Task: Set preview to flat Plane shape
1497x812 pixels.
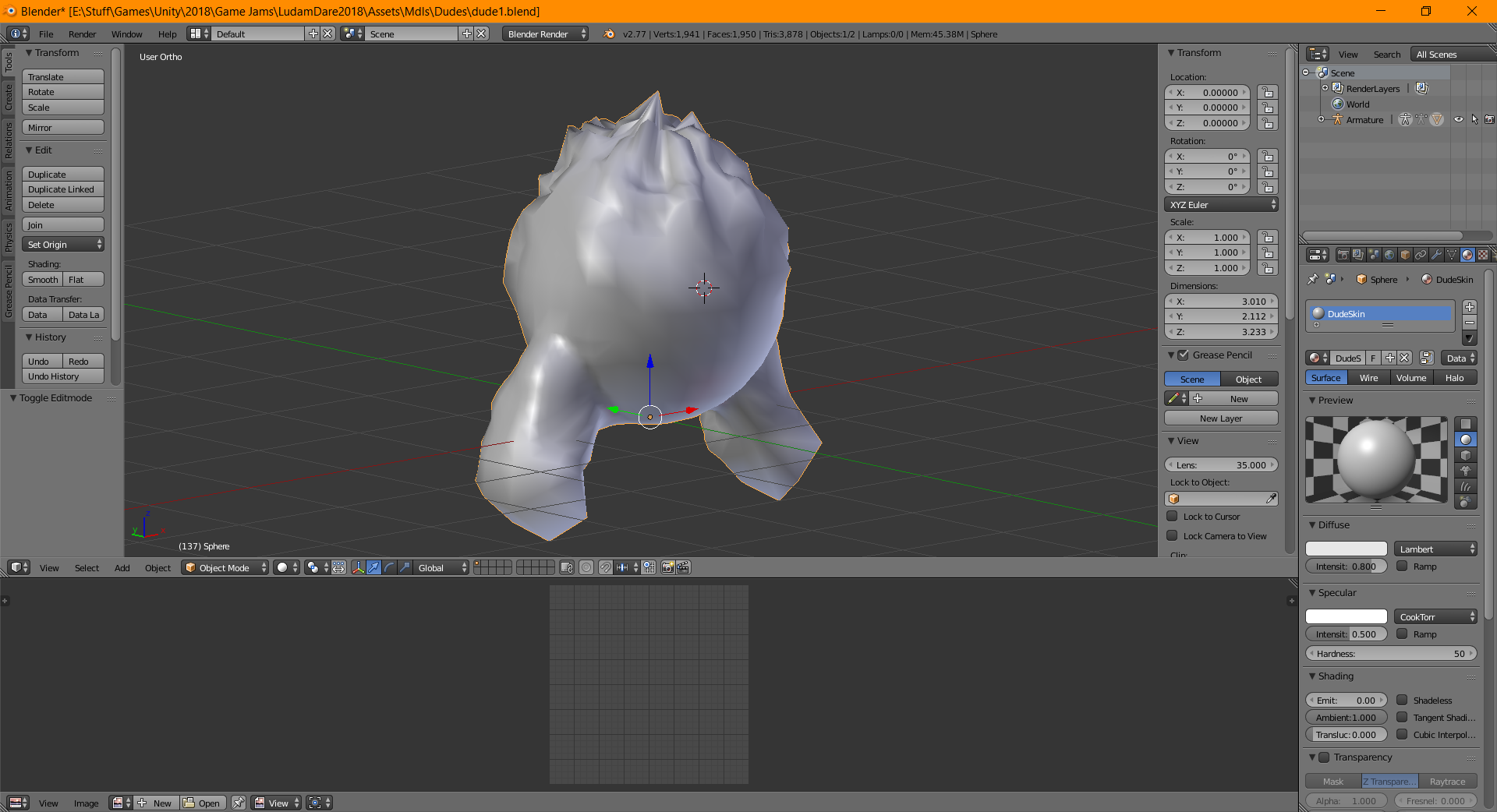Action: [1466, 424]
